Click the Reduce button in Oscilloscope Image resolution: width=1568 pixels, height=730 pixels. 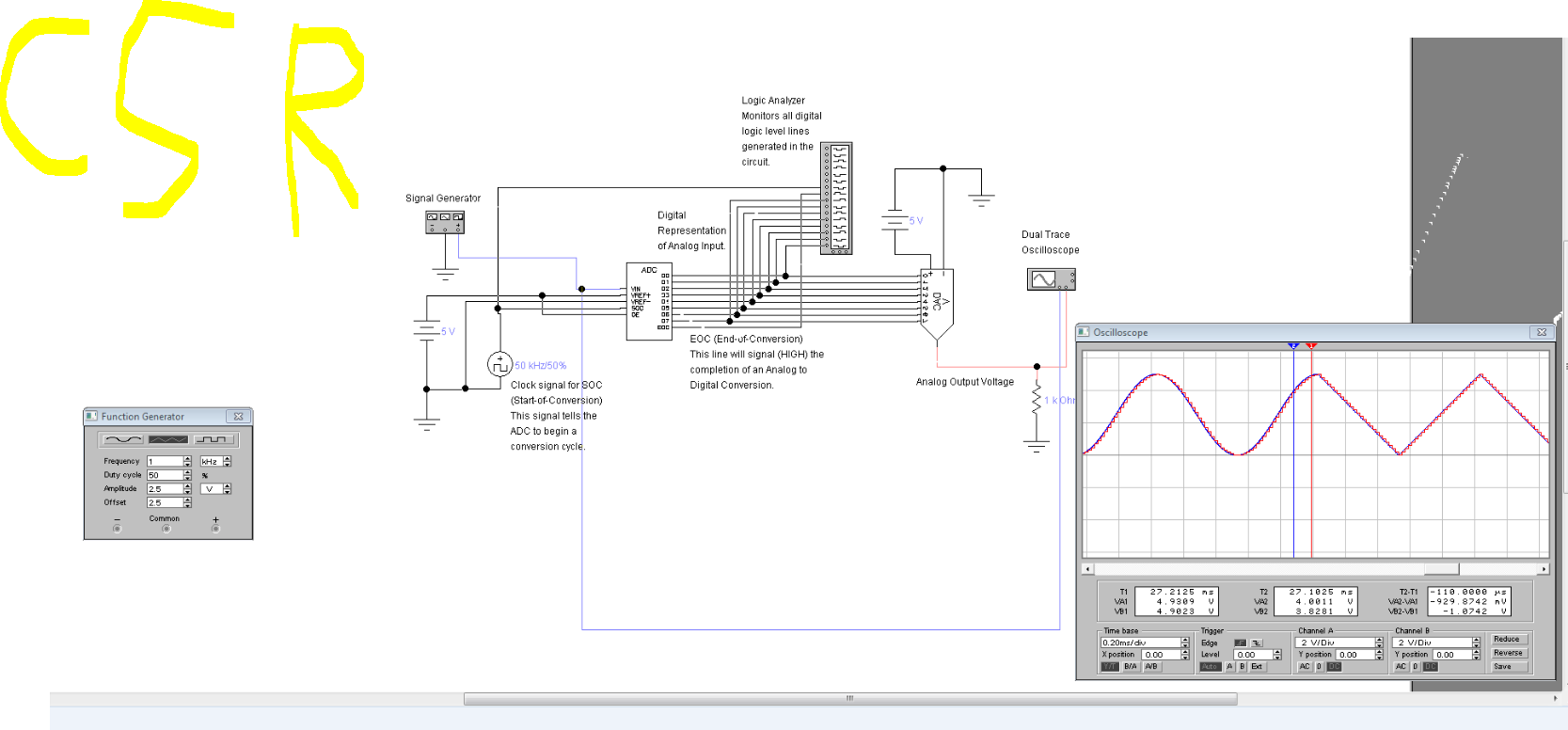pos(1510,639)
